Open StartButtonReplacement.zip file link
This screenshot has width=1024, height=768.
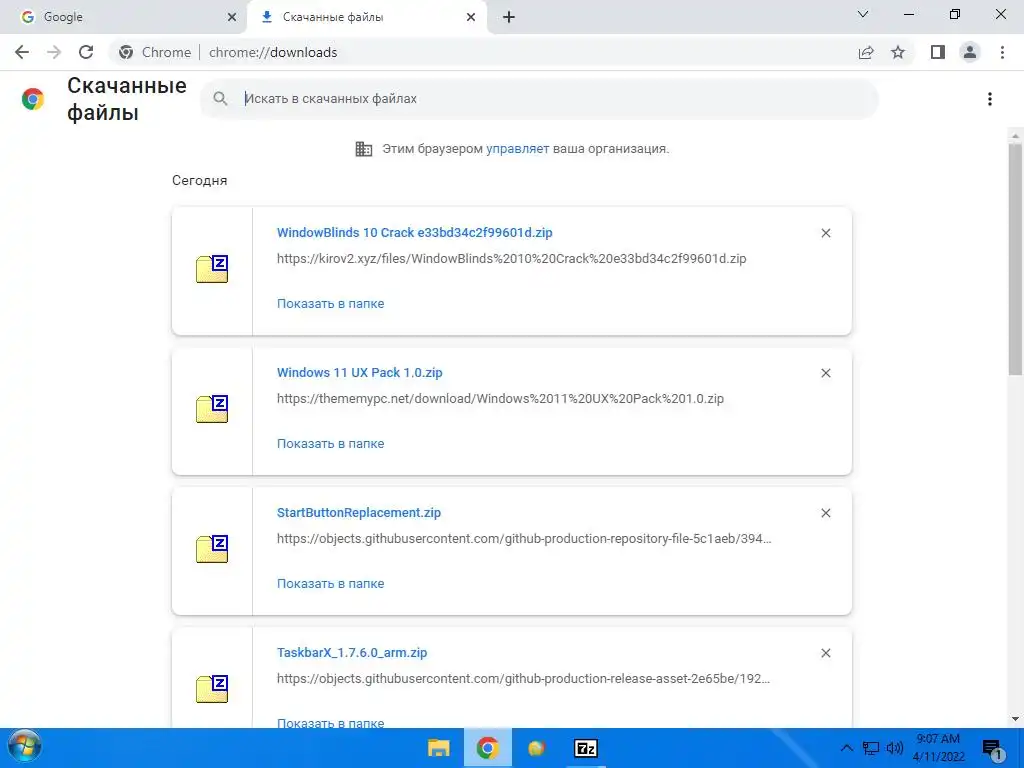pos(359,513)
